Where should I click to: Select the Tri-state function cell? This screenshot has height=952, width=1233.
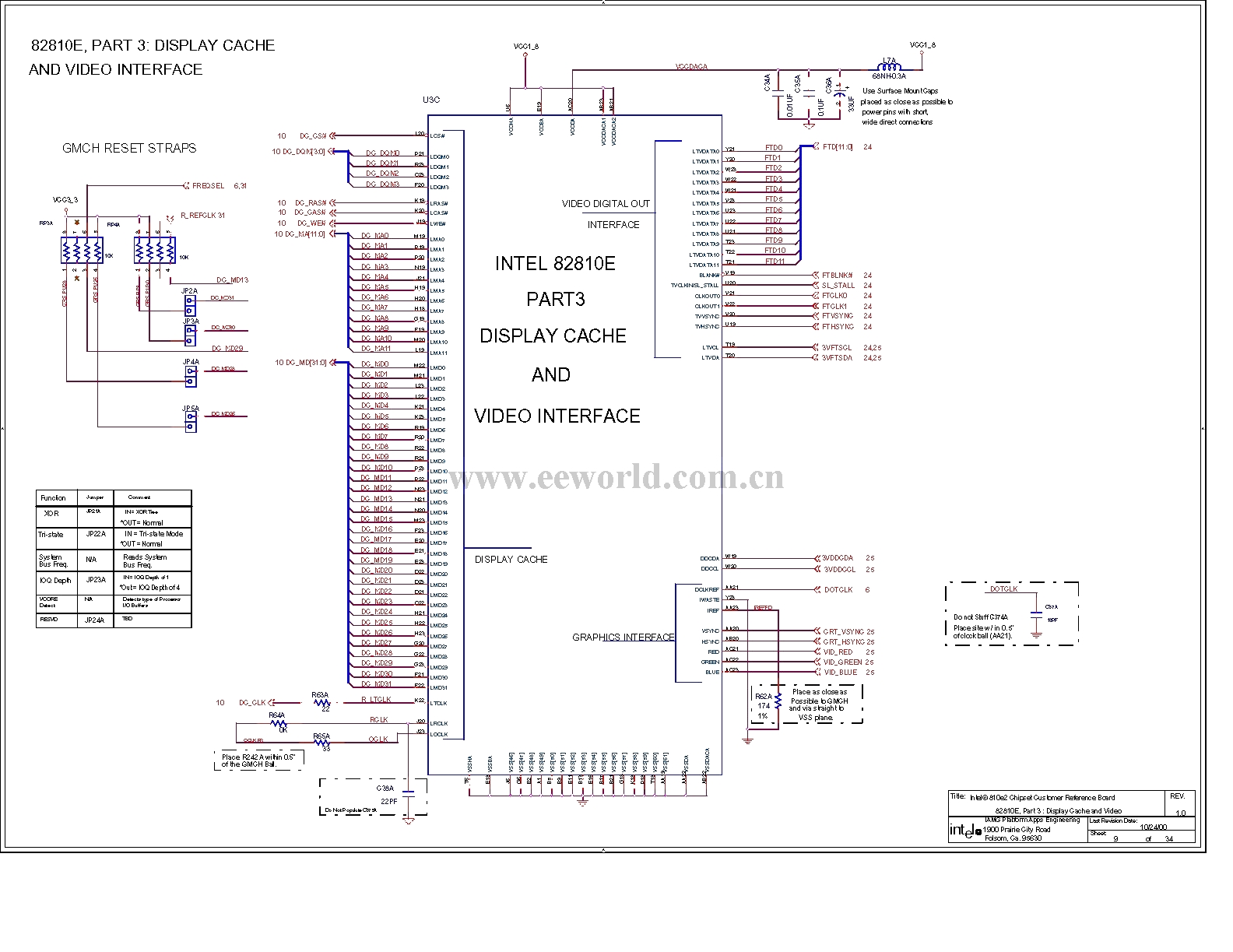pos(57,539)
